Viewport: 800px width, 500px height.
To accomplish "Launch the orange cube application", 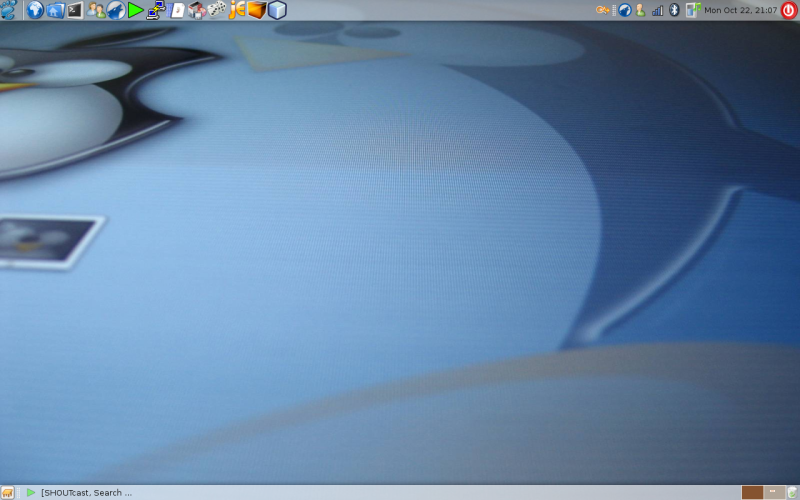I will [x=257, y=10].
